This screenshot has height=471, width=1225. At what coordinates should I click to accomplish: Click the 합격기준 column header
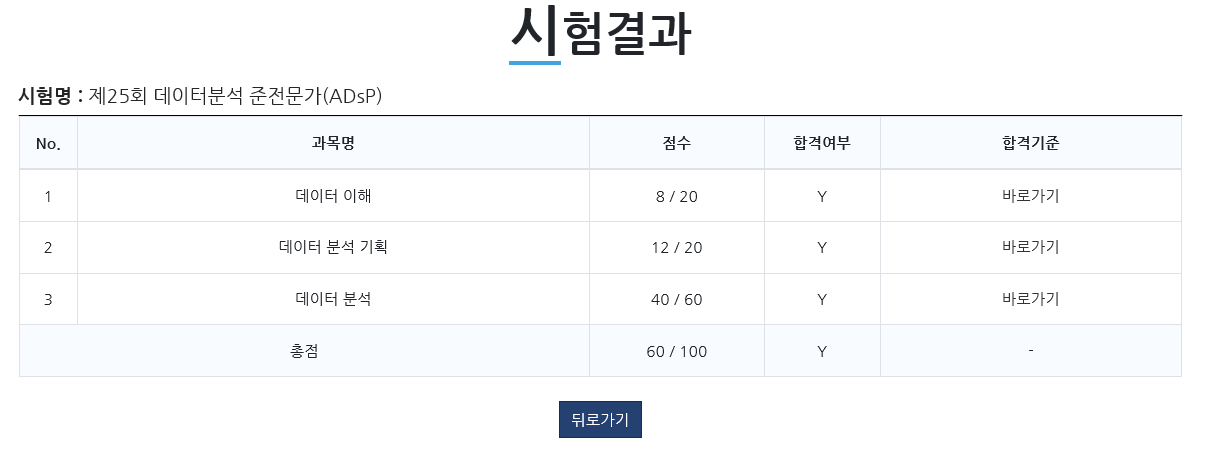(1030, 144)
